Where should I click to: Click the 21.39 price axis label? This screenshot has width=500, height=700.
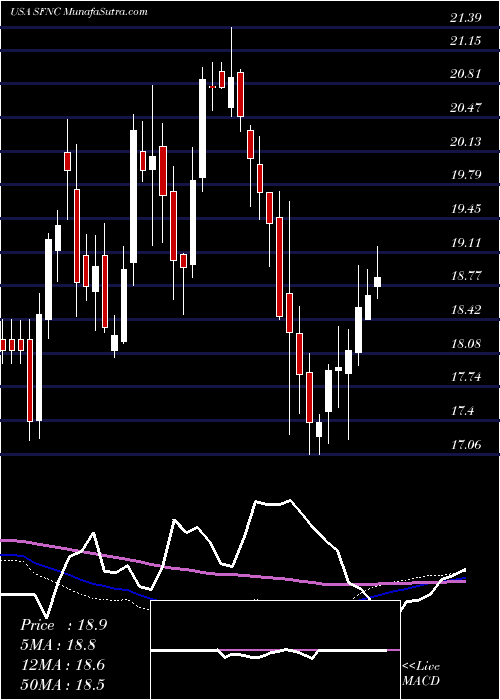(x=466, y=18)
